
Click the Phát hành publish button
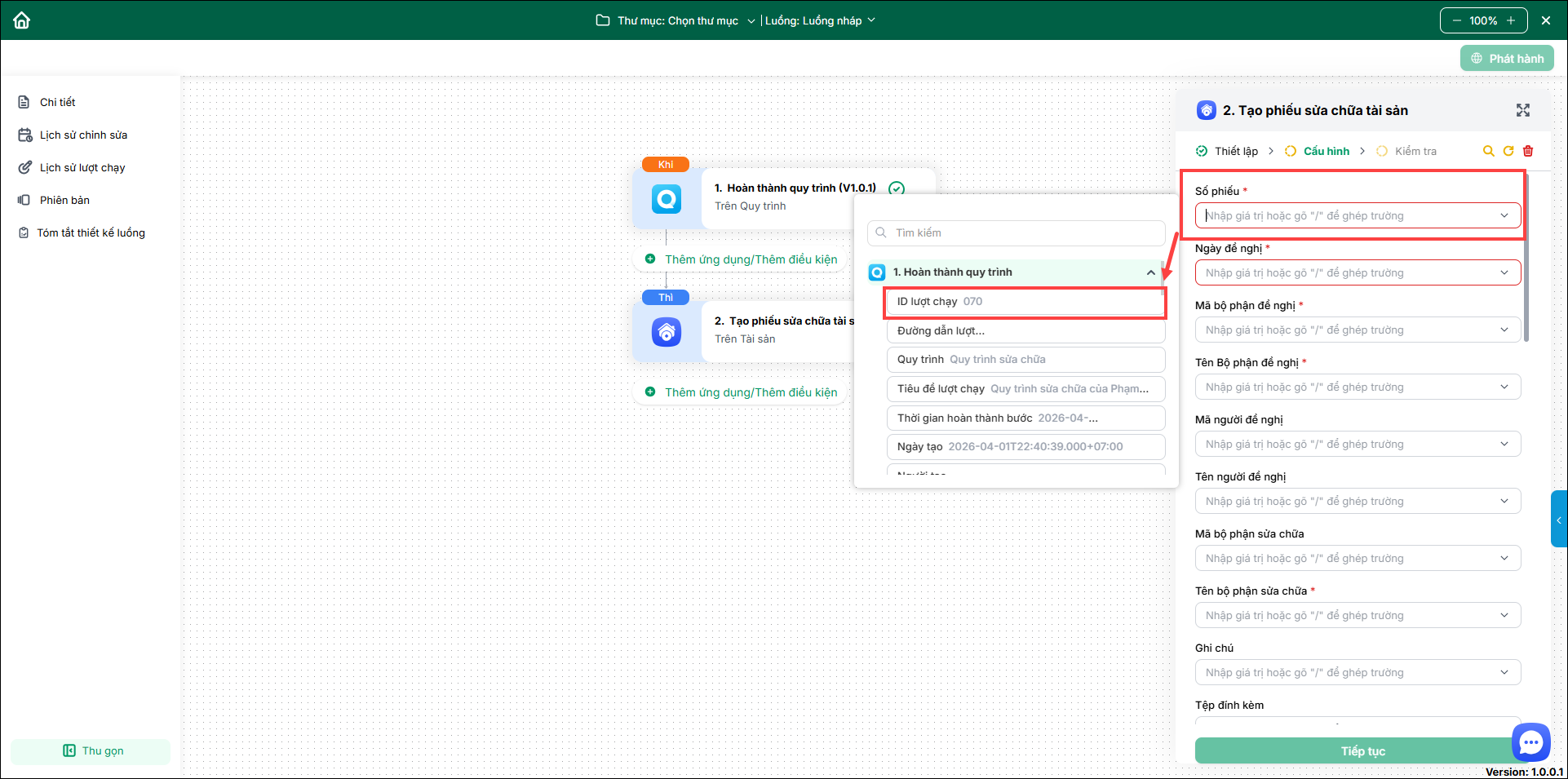(1507, 59)
